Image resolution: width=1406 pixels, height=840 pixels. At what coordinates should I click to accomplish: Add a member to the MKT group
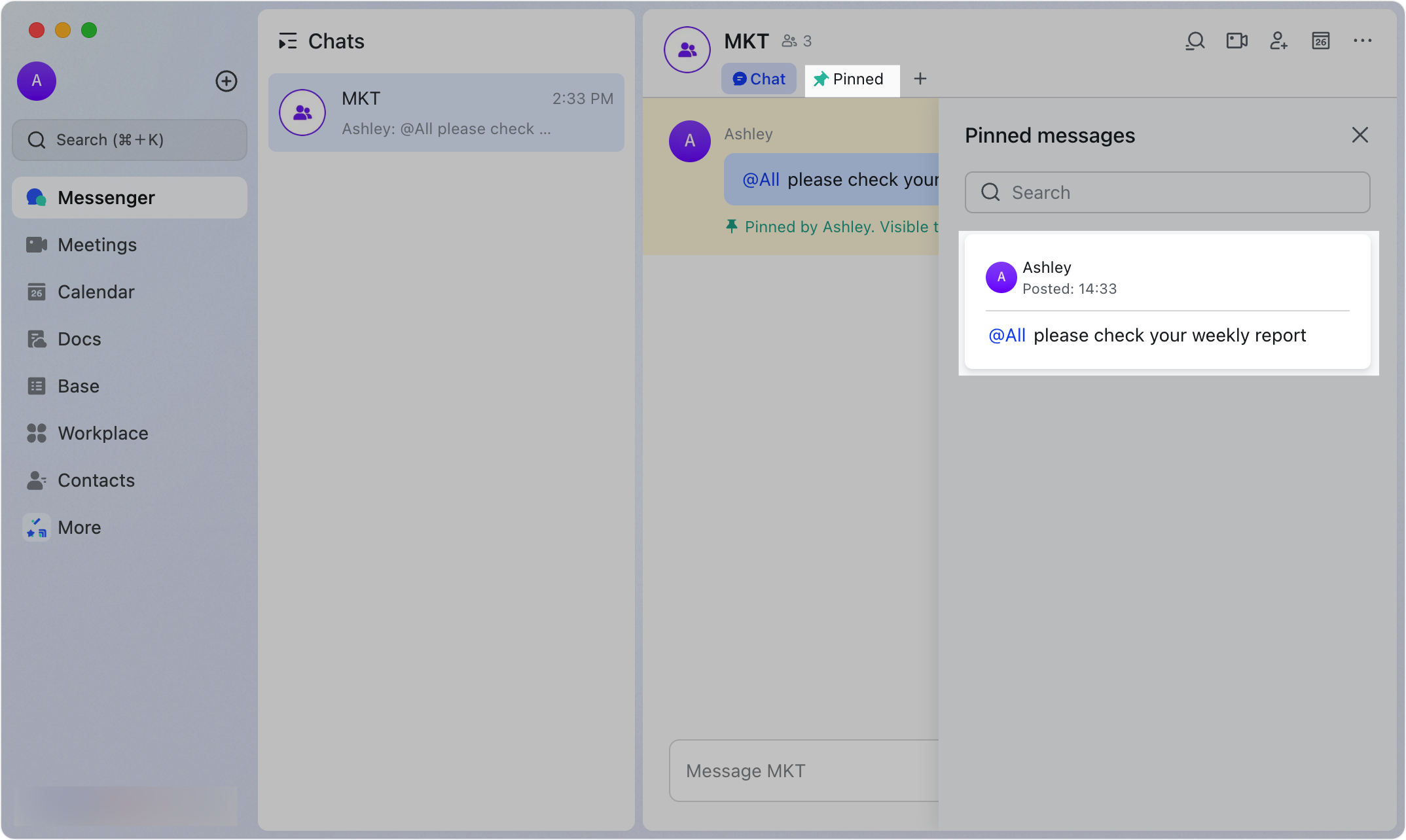click(1278, 41)
